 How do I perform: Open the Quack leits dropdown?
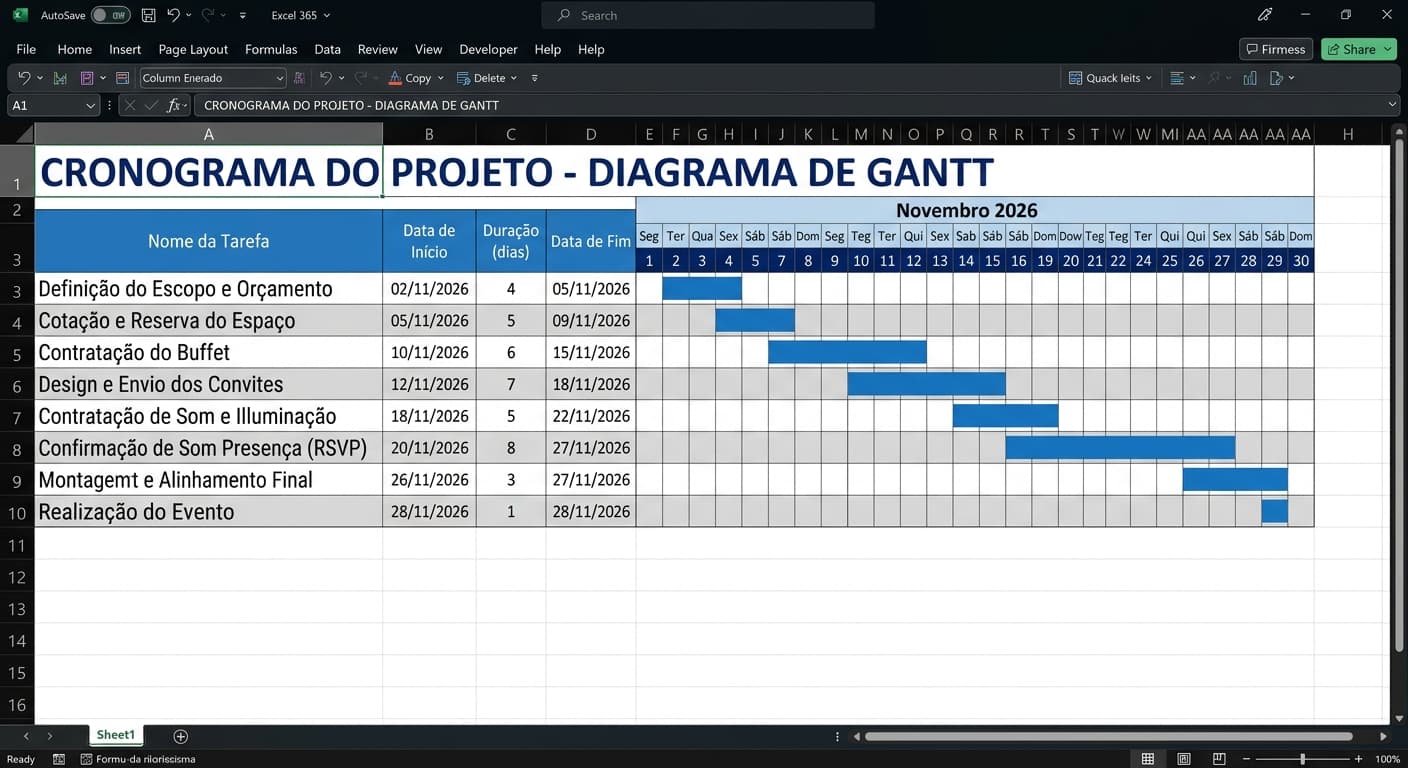[1110, 78]
